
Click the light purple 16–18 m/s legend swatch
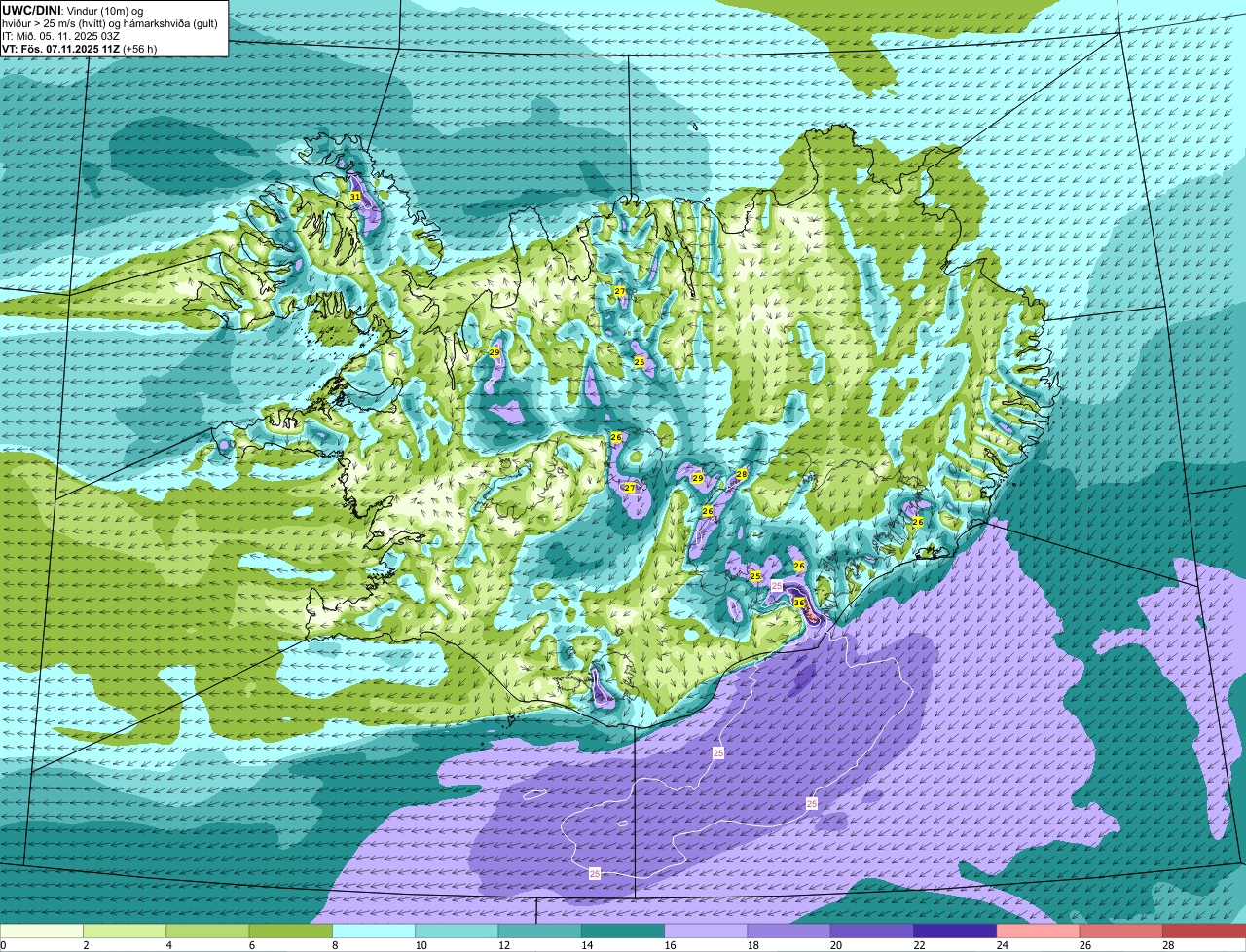(x=706, y=932)
